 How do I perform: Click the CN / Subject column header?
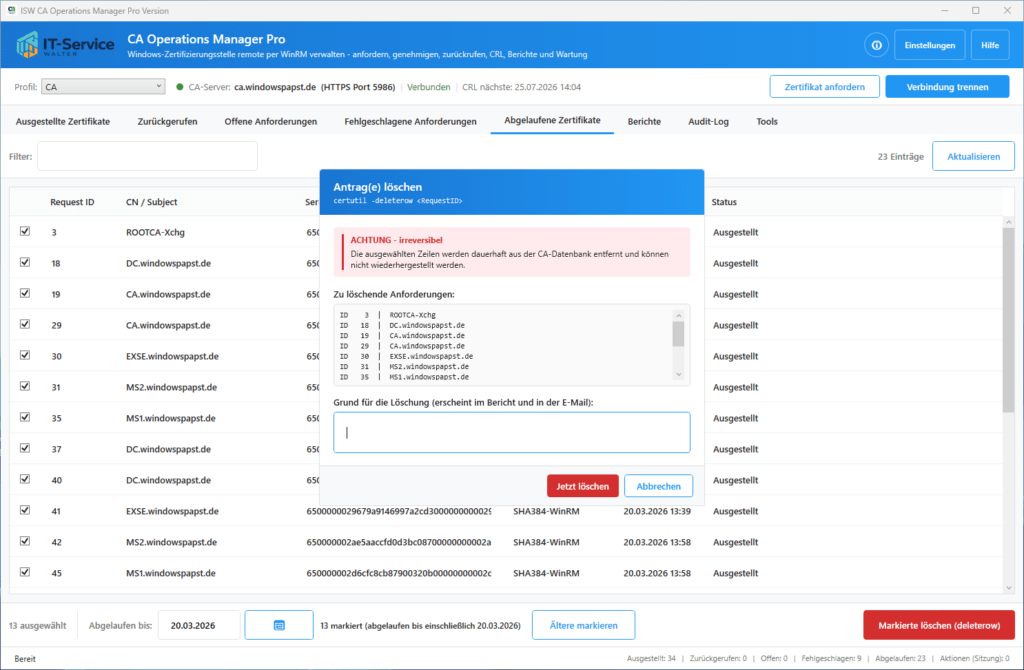[x=152, y=202]
